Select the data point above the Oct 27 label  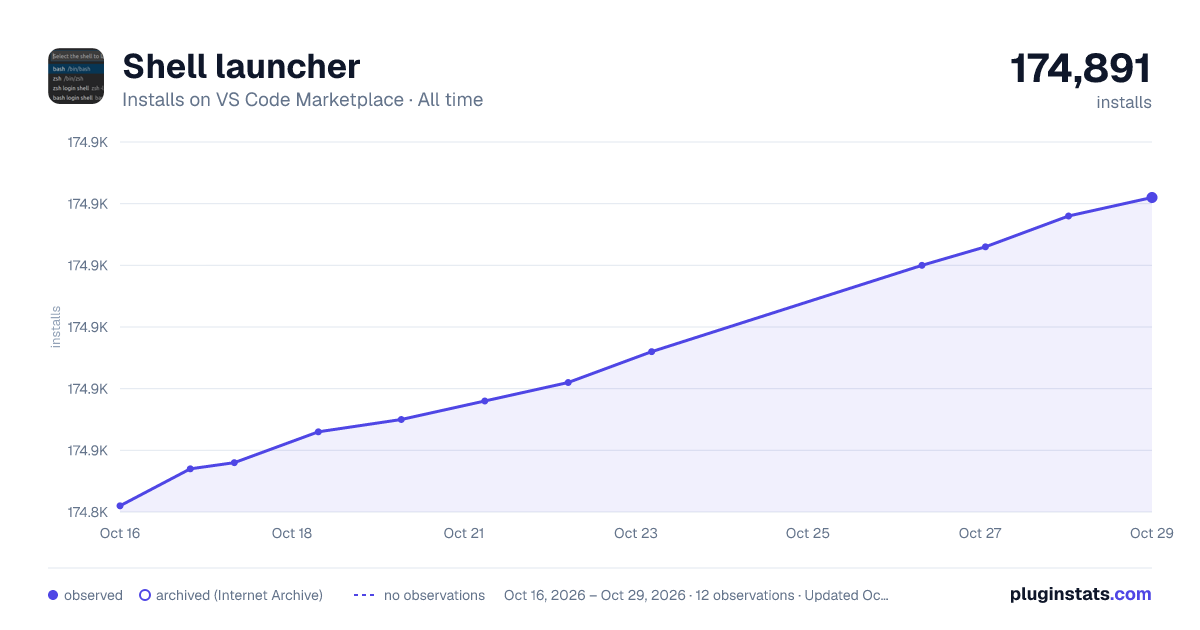click(x=985, y=247)
